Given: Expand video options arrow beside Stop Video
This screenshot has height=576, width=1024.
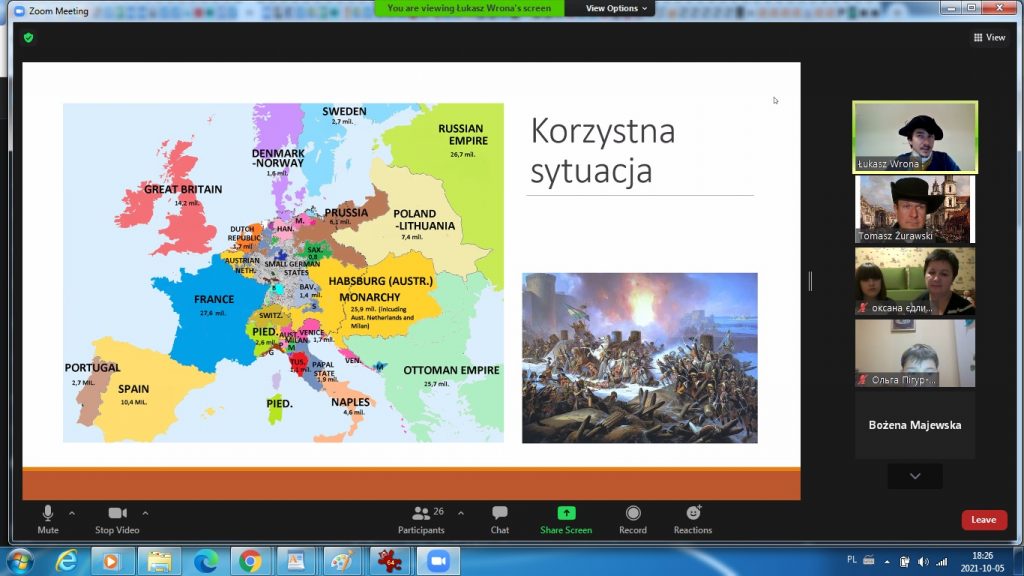Looking at the screenshot, I should [x=146, y=513].
